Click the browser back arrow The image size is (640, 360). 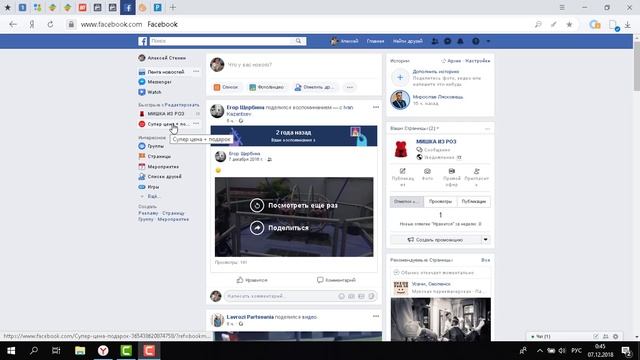coord(13,24)
